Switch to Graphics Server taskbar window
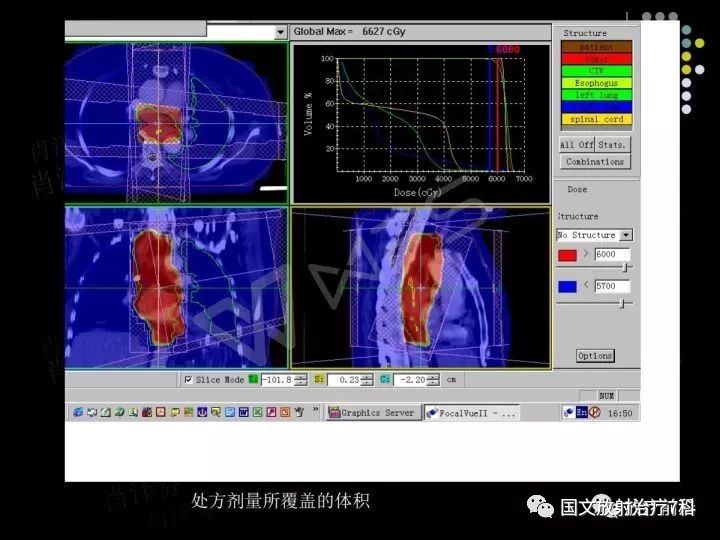The image size is (720, 540). (x=372, y=412)
